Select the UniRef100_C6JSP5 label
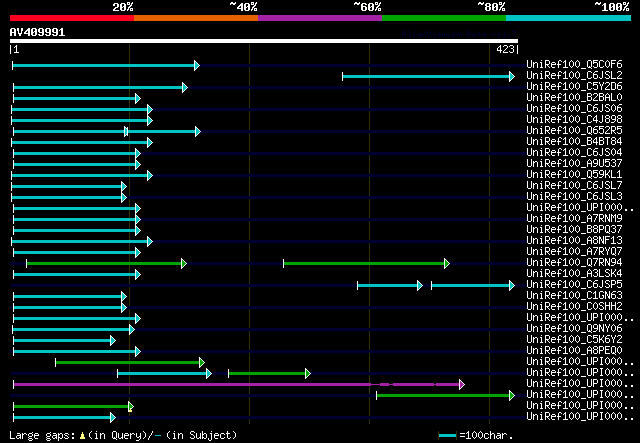 (x=574, y=285)
